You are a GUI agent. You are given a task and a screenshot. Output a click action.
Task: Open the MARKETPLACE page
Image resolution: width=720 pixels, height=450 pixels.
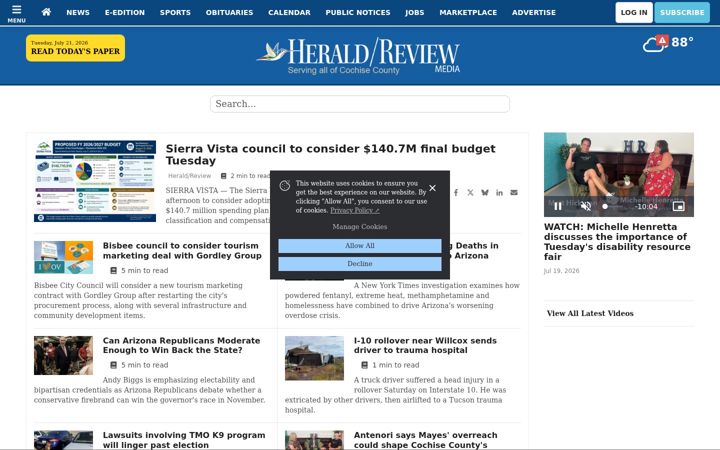pos(468,12)
